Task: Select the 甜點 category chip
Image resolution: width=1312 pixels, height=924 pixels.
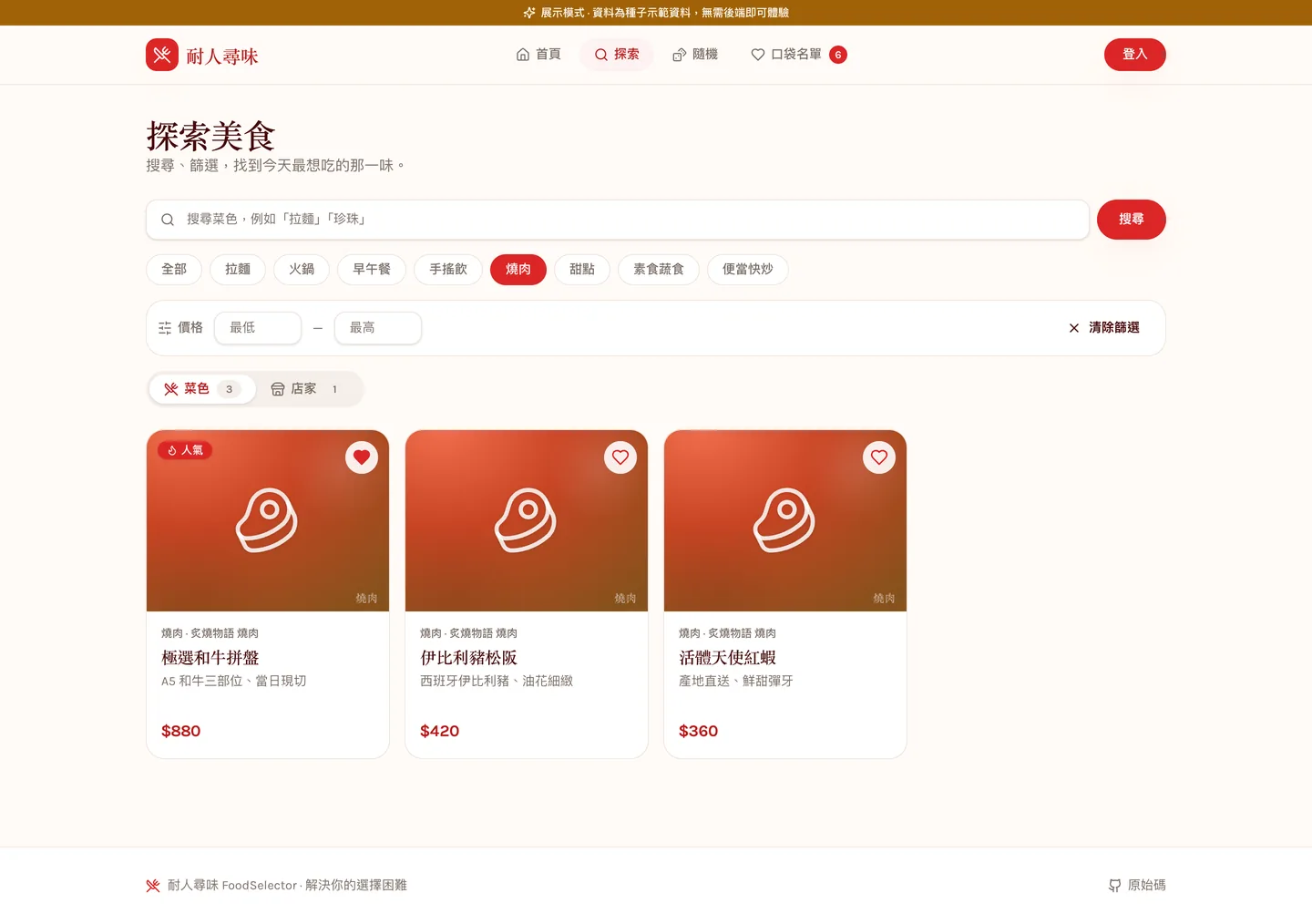Action: coord(582,270)
